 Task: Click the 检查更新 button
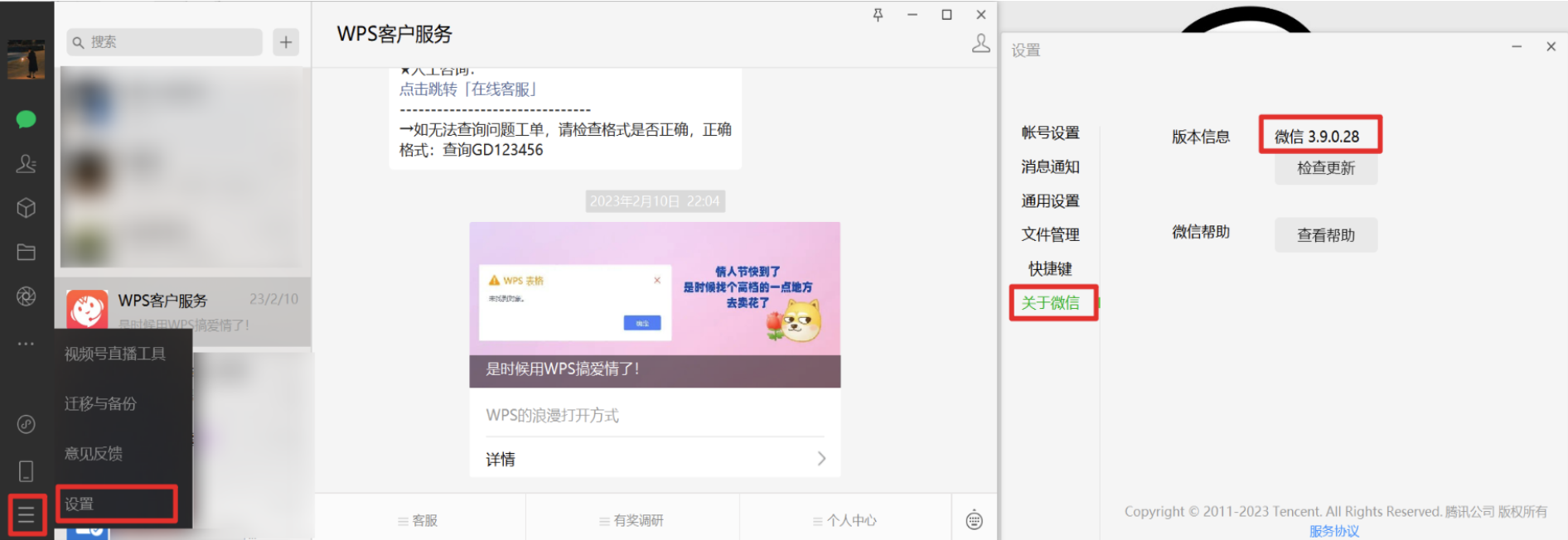[x=1326, y=168]
